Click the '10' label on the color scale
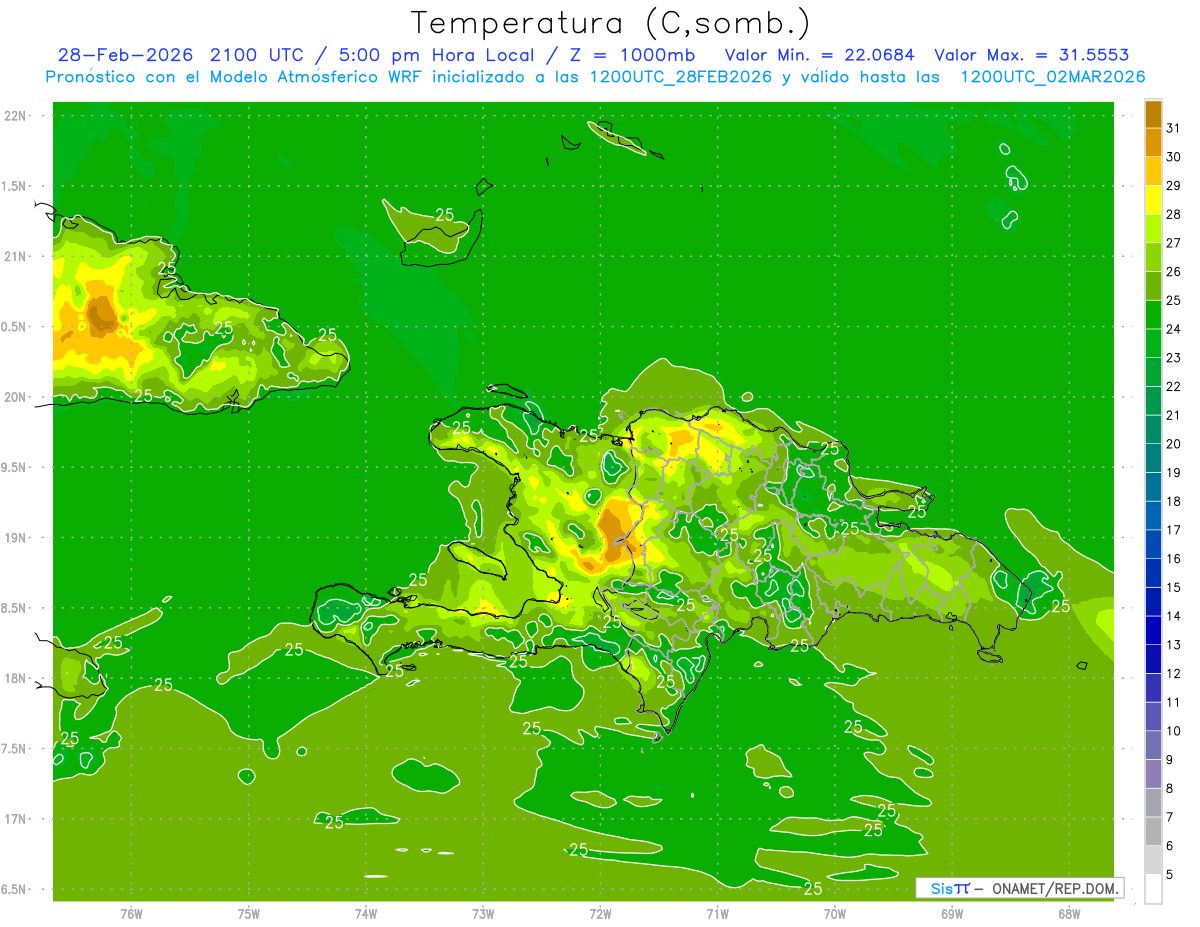 point(1174,731)
